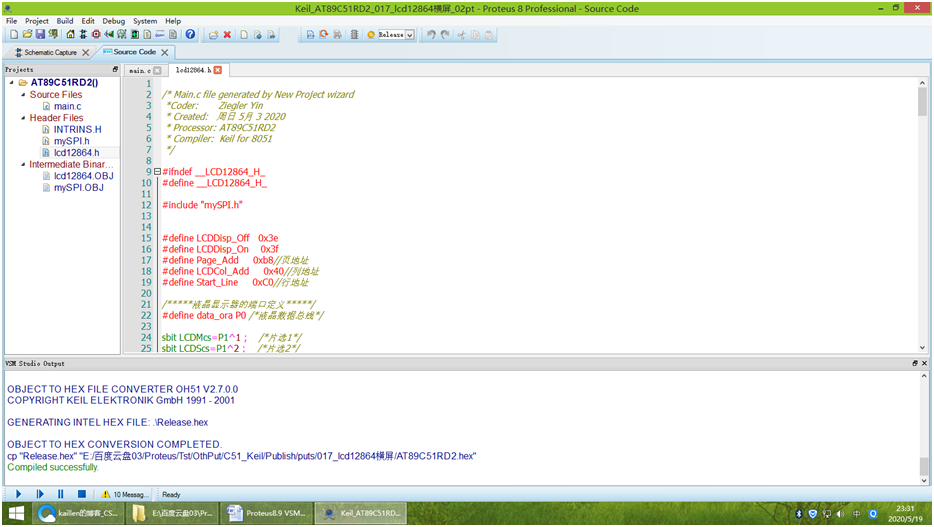
Task: Open Schematic Capture from the toolbar icon
Action: pyautogui.click(x=83, y=35)
